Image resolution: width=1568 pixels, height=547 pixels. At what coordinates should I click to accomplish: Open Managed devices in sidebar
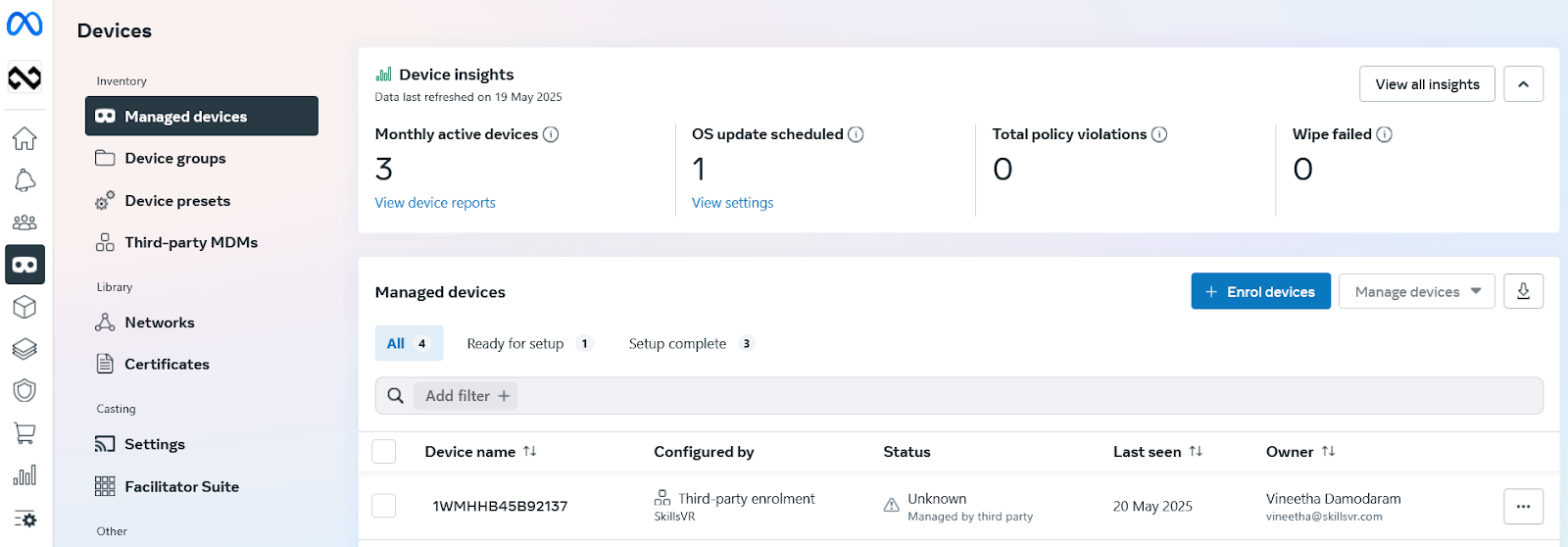tap(202, 116)
